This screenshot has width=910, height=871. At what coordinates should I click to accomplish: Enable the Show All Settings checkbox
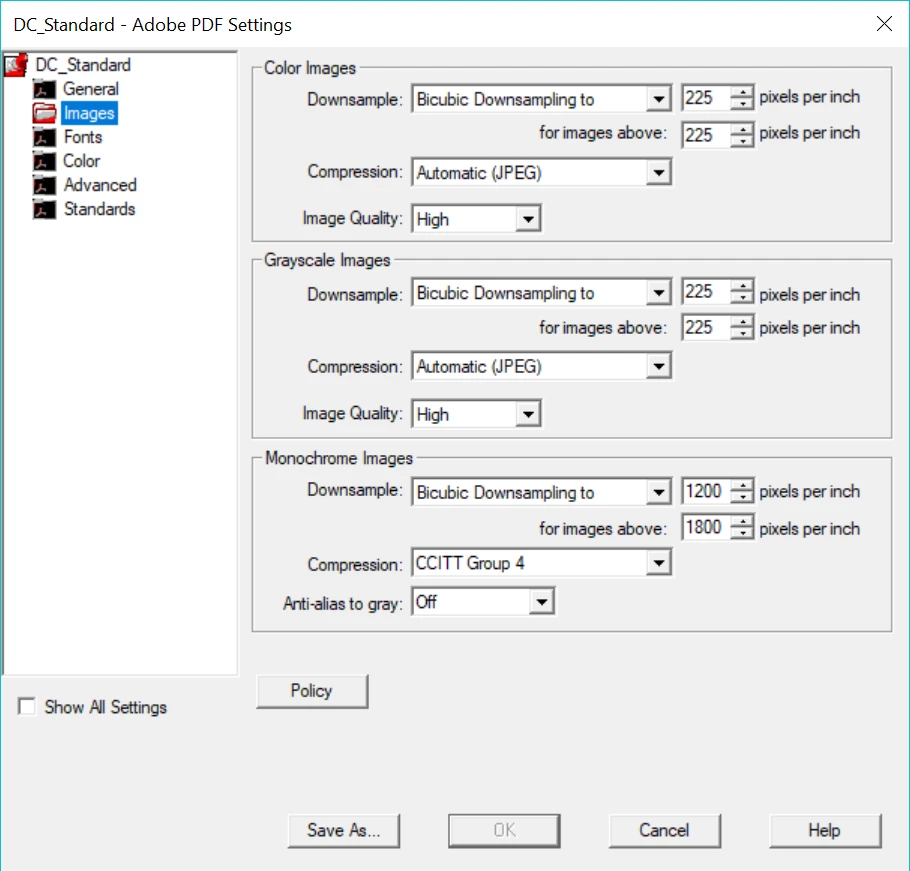tap(27, 707)
